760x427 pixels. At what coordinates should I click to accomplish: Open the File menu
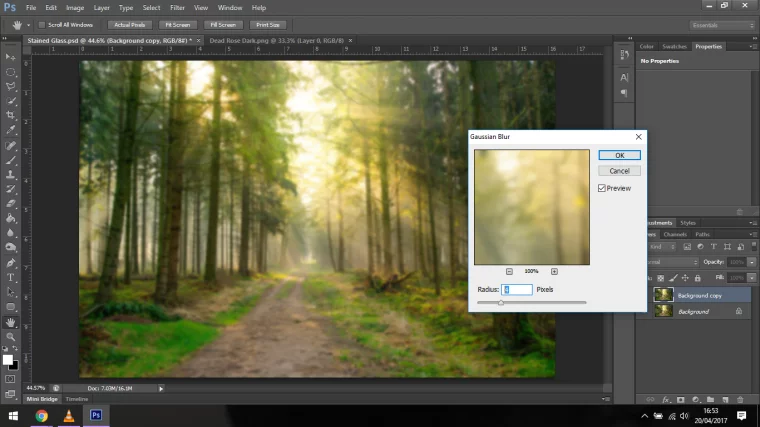[x=31, y=8]
